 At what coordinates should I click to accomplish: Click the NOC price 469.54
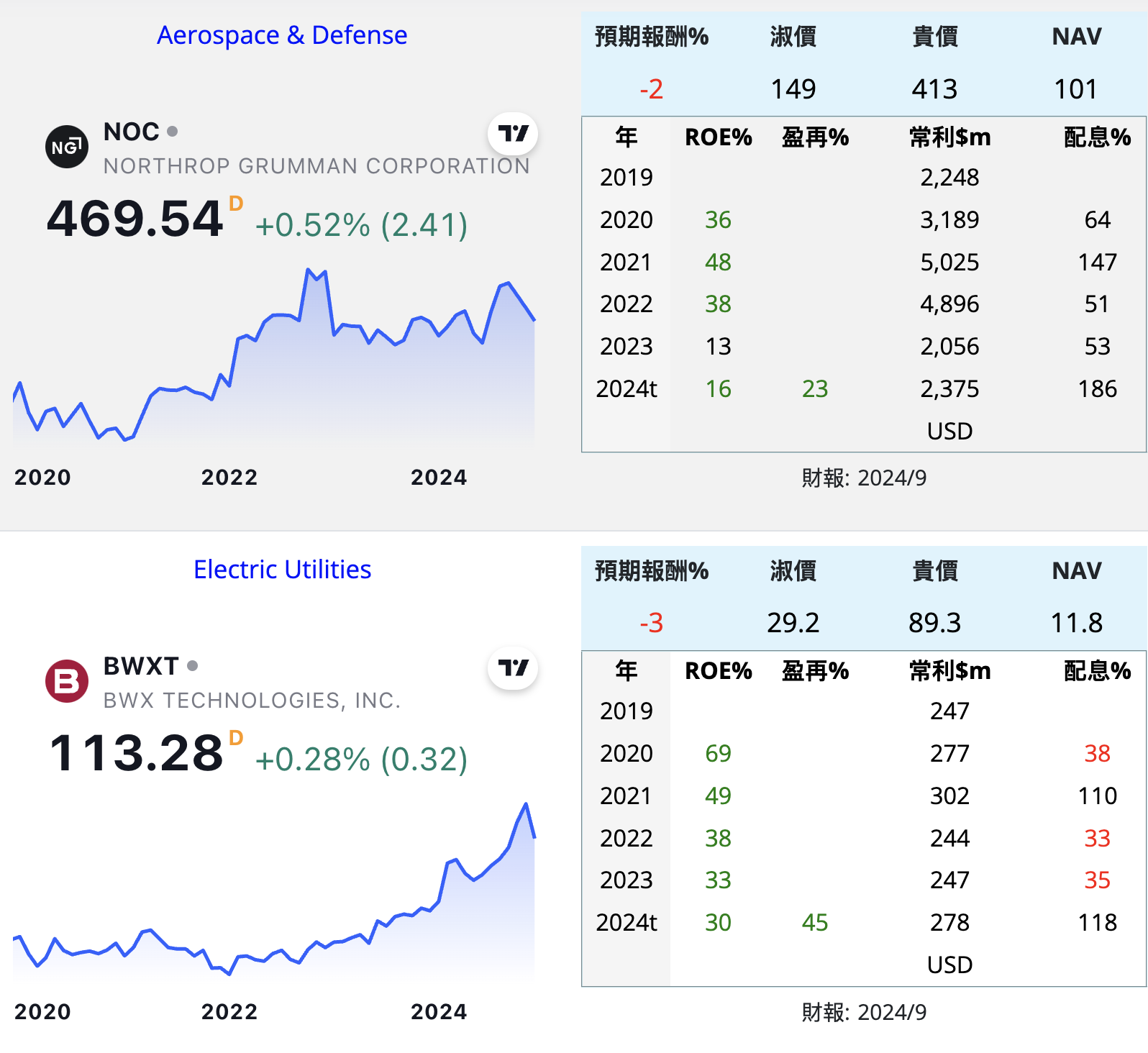[135, 219]
